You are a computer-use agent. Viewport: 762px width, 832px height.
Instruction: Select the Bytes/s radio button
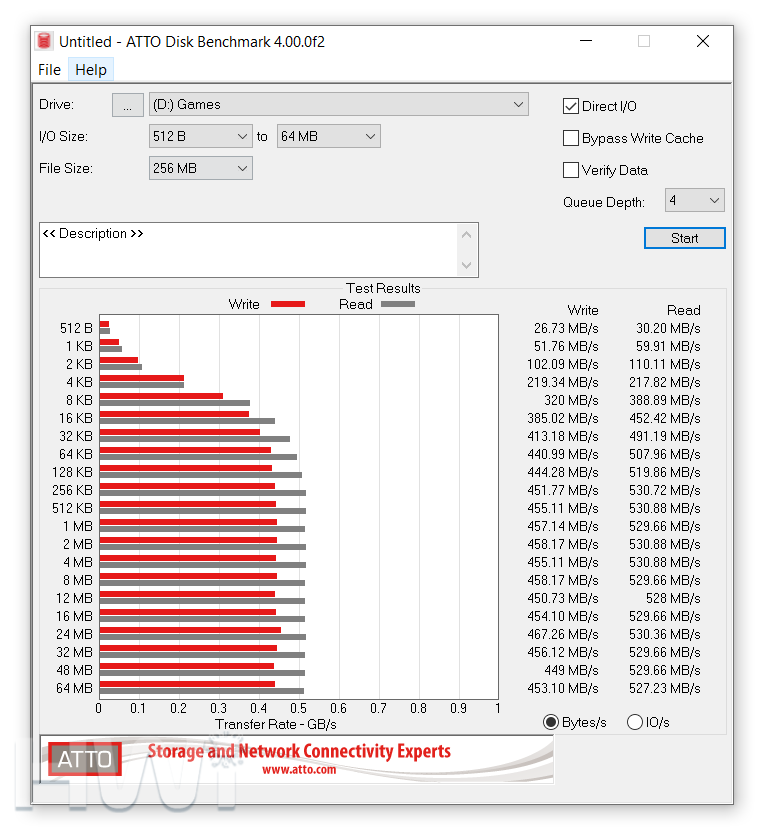[x=551, y=722]
